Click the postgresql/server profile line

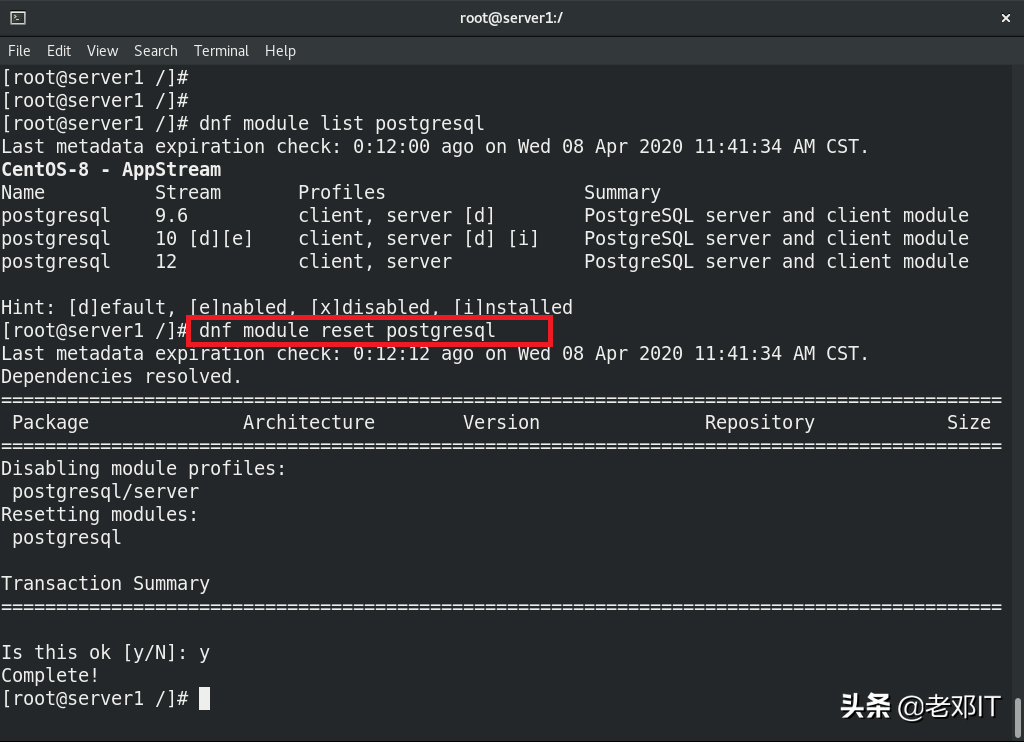click(105, 491)
